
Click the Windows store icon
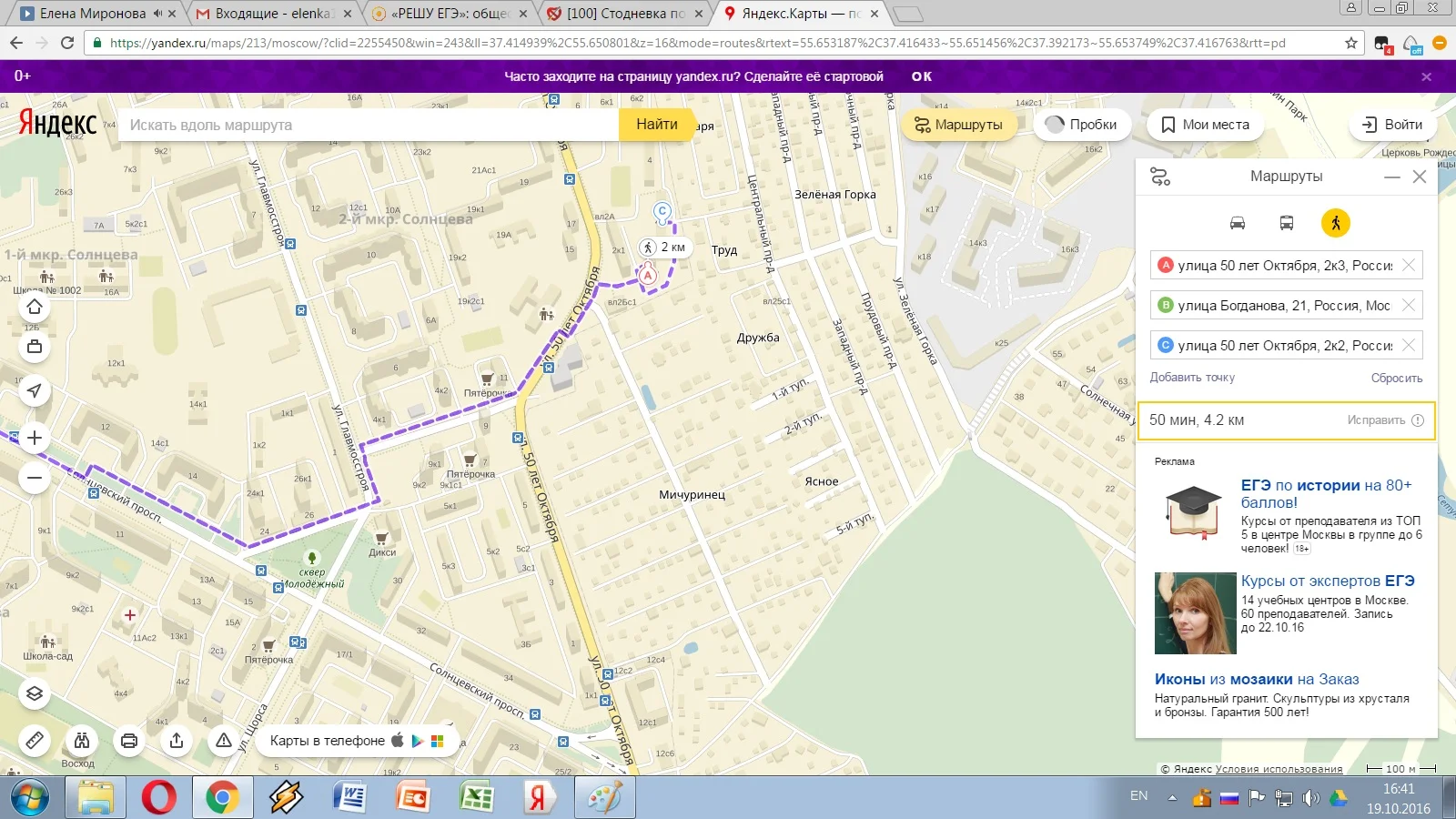pos(438,741)
